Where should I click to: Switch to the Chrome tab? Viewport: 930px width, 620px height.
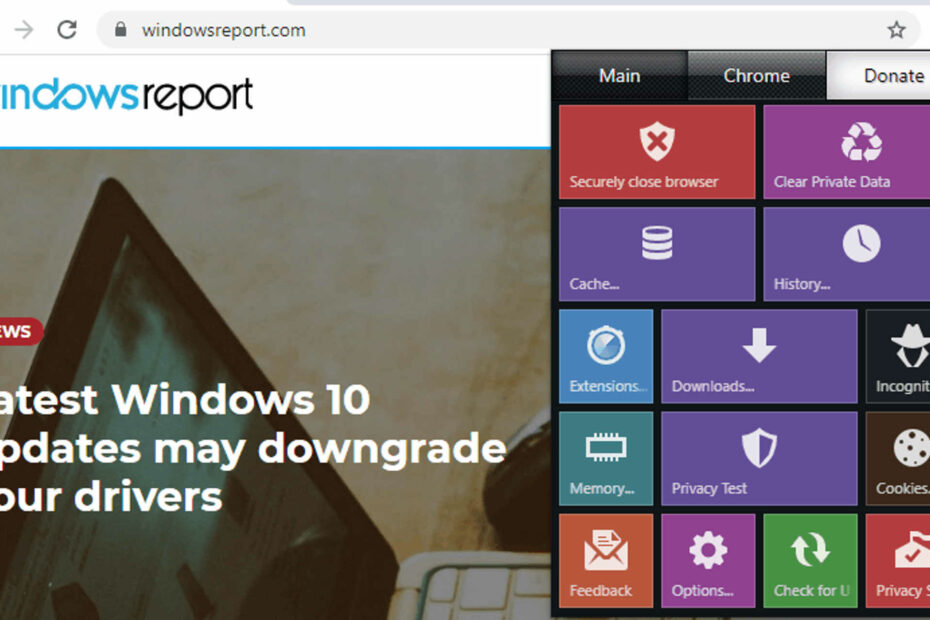pos(756,75)
